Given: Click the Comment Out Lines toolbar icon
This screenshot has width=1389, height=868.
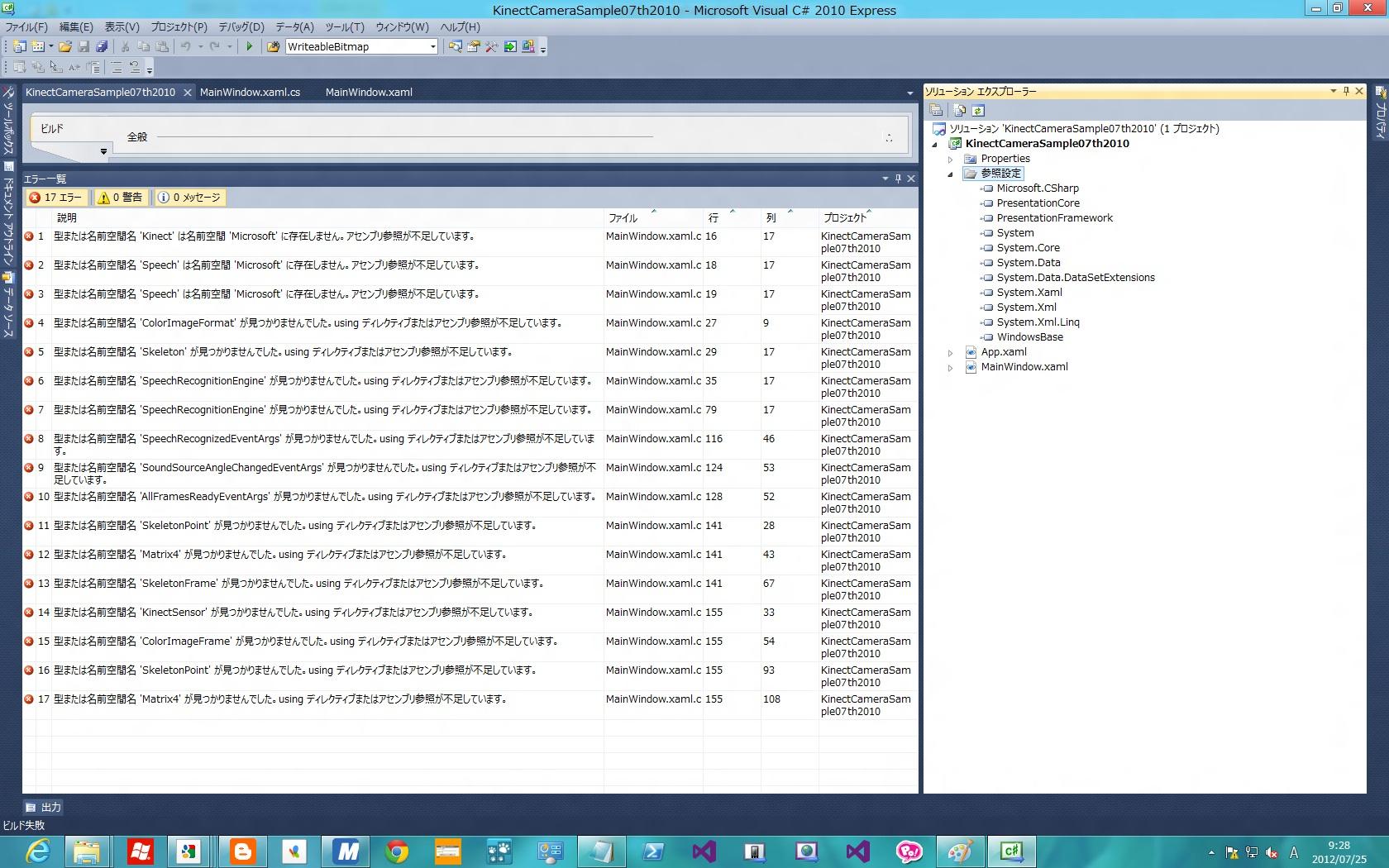Looking at the screenshot, I should pos(117,67).
